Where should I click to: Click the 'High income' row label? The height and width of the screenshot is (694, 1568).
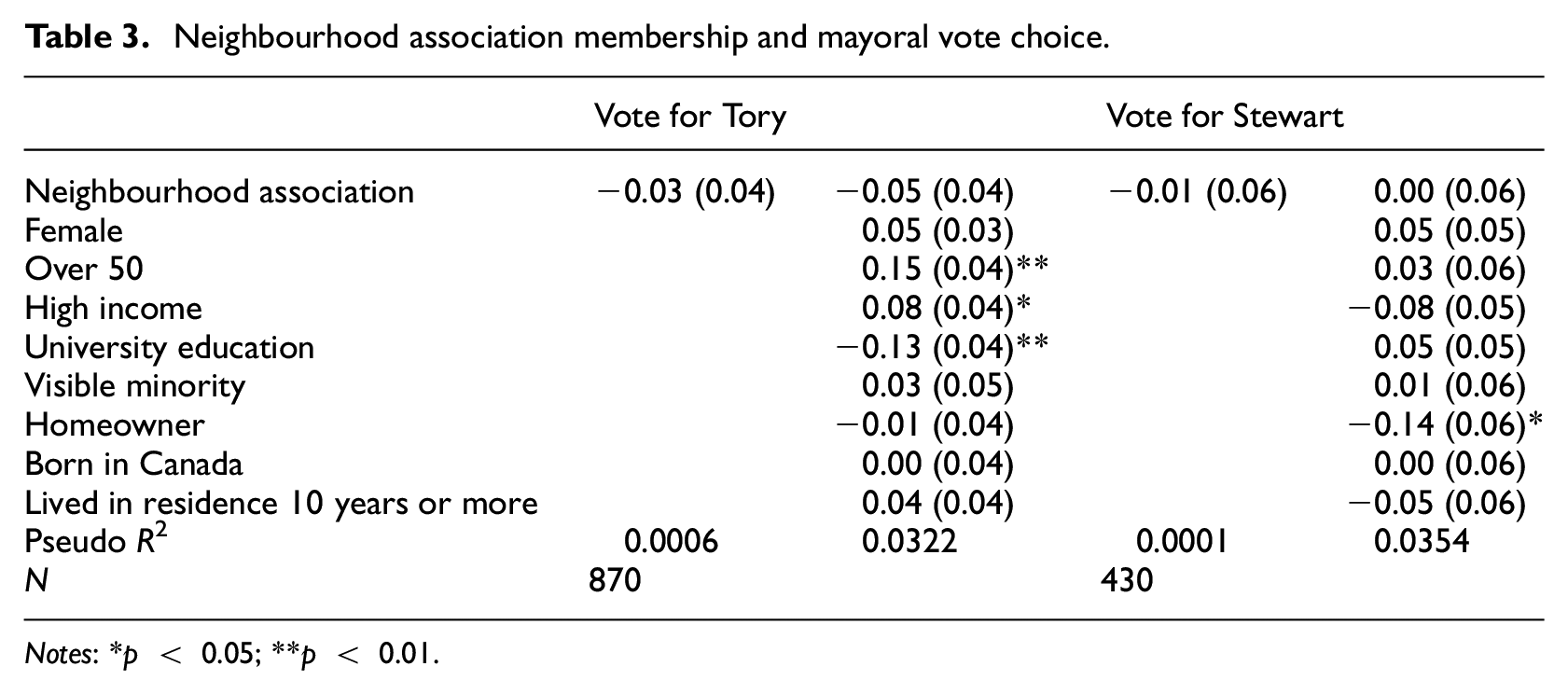113,308
